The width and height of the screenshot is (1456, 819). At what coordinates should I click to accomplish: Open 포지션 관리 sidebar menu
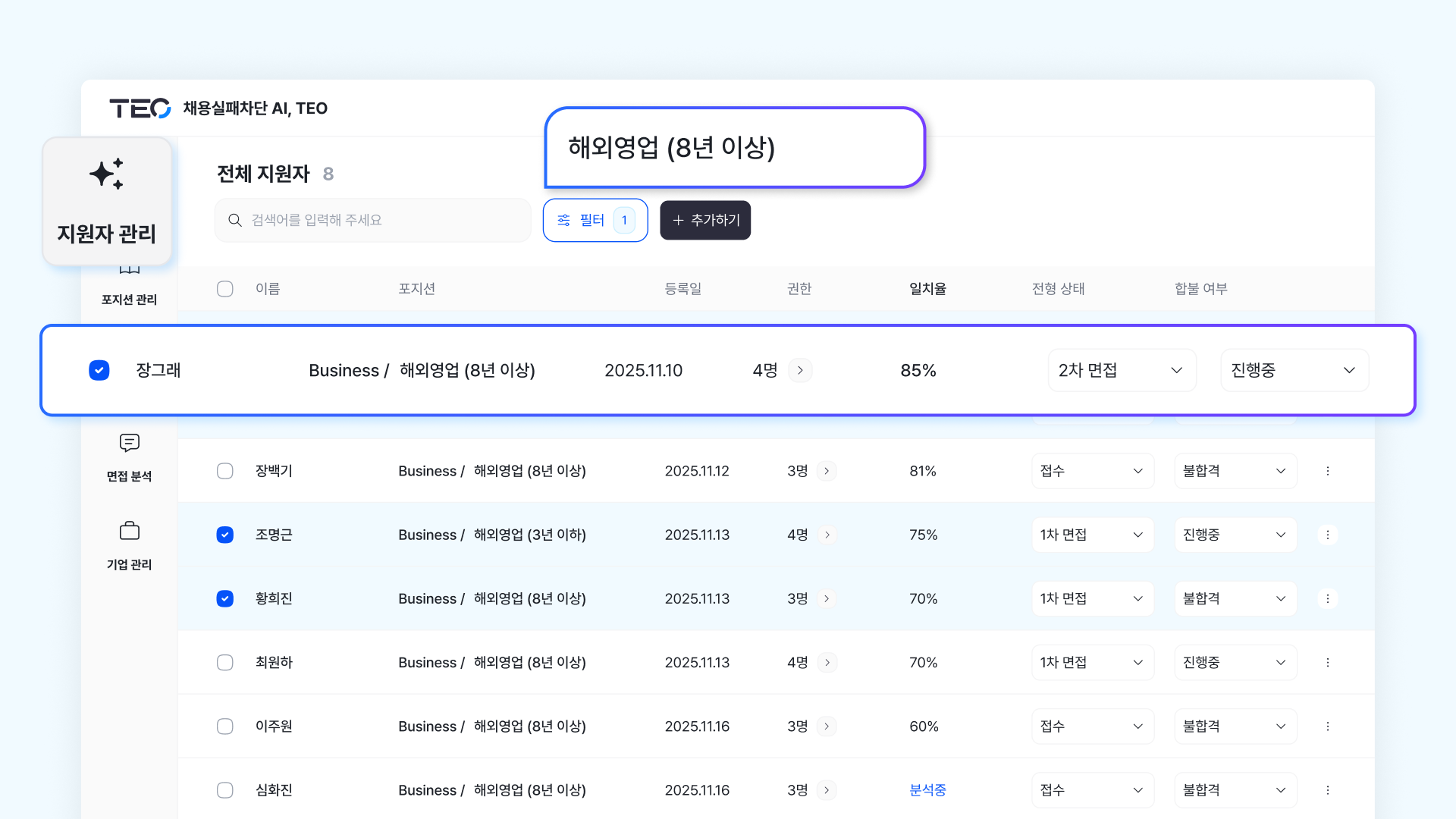tap(130, 299)
